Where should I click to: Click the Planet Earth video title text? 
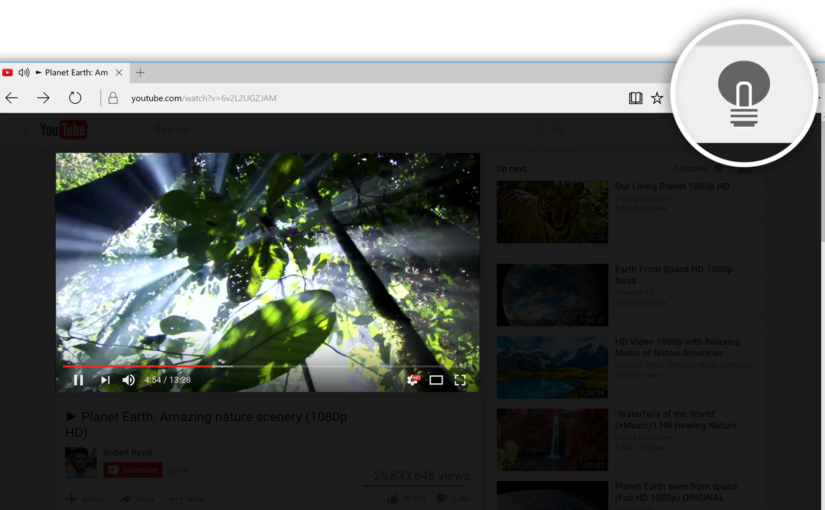206,424
